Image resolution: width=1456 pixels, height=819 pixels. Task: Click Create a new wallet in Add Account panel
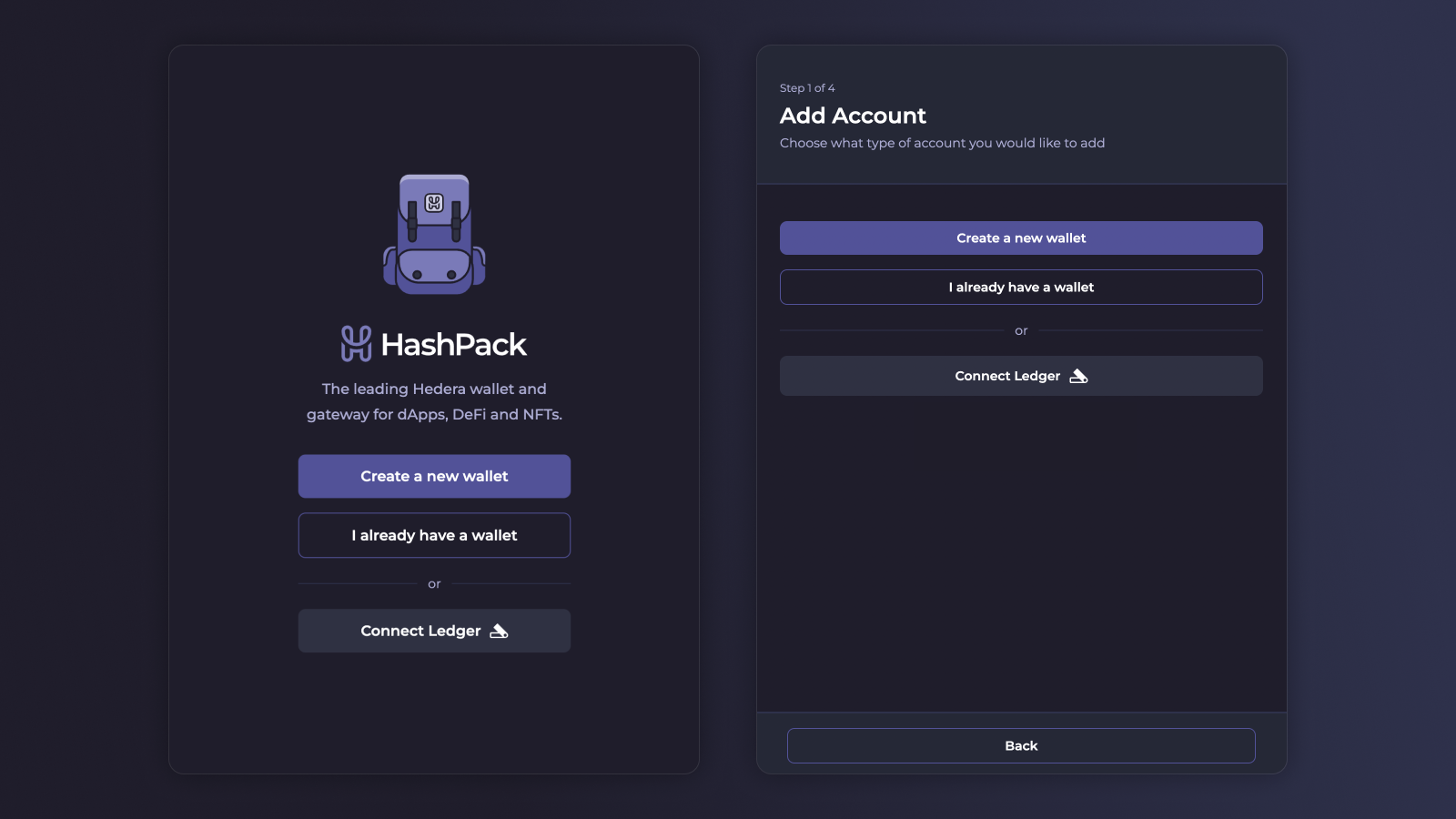coord(1021,238)
